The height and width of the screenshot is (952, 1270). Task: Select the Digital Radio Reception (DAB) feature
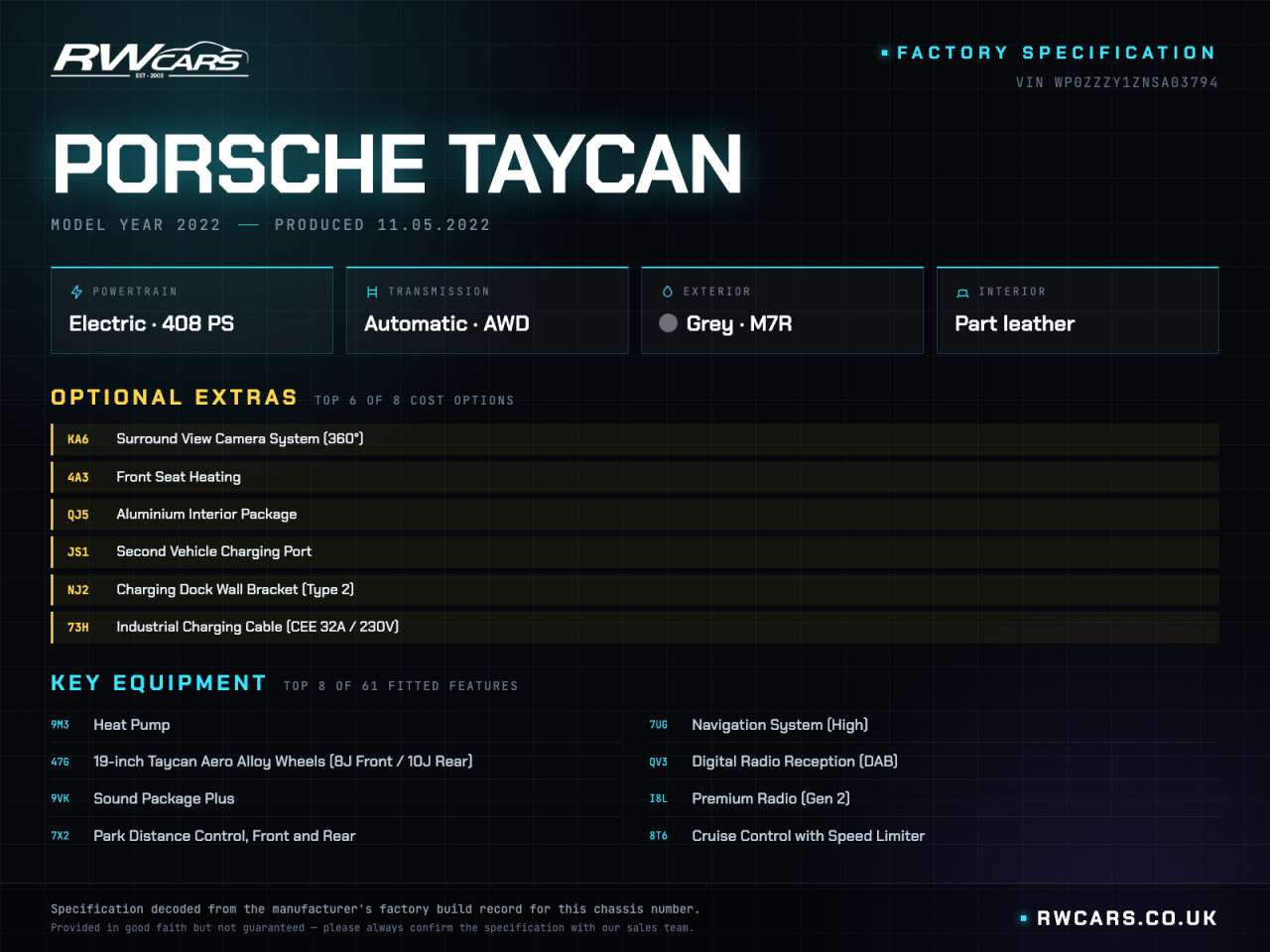934,762
